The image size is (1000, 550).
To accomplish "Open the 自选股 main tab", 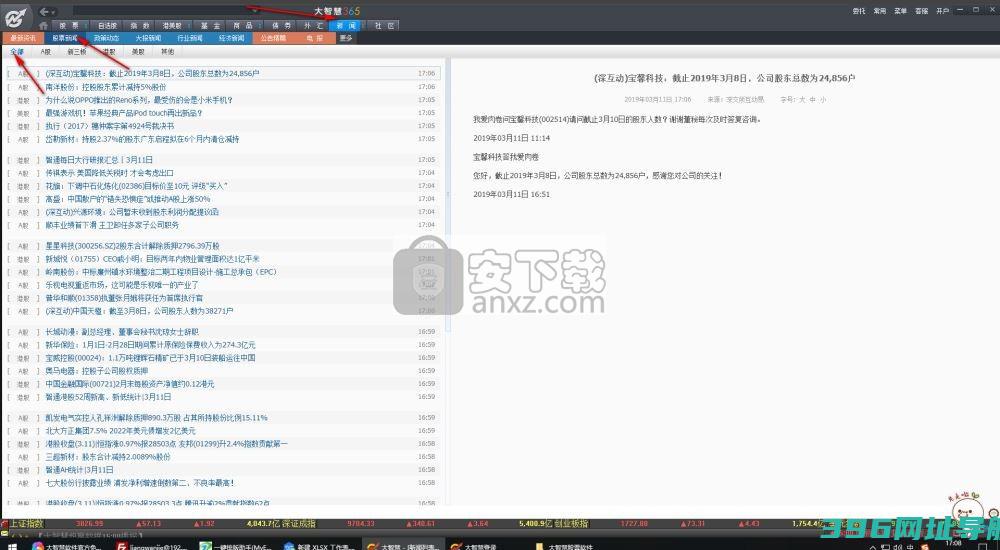I will [x=107, y=26].
